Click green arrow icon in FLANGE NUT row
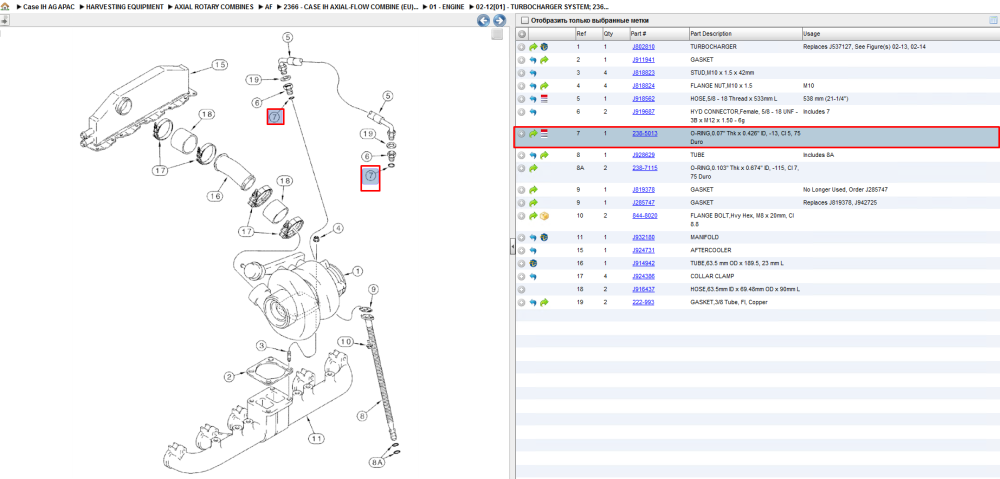The image size is (1000, 479). (544, 85)
